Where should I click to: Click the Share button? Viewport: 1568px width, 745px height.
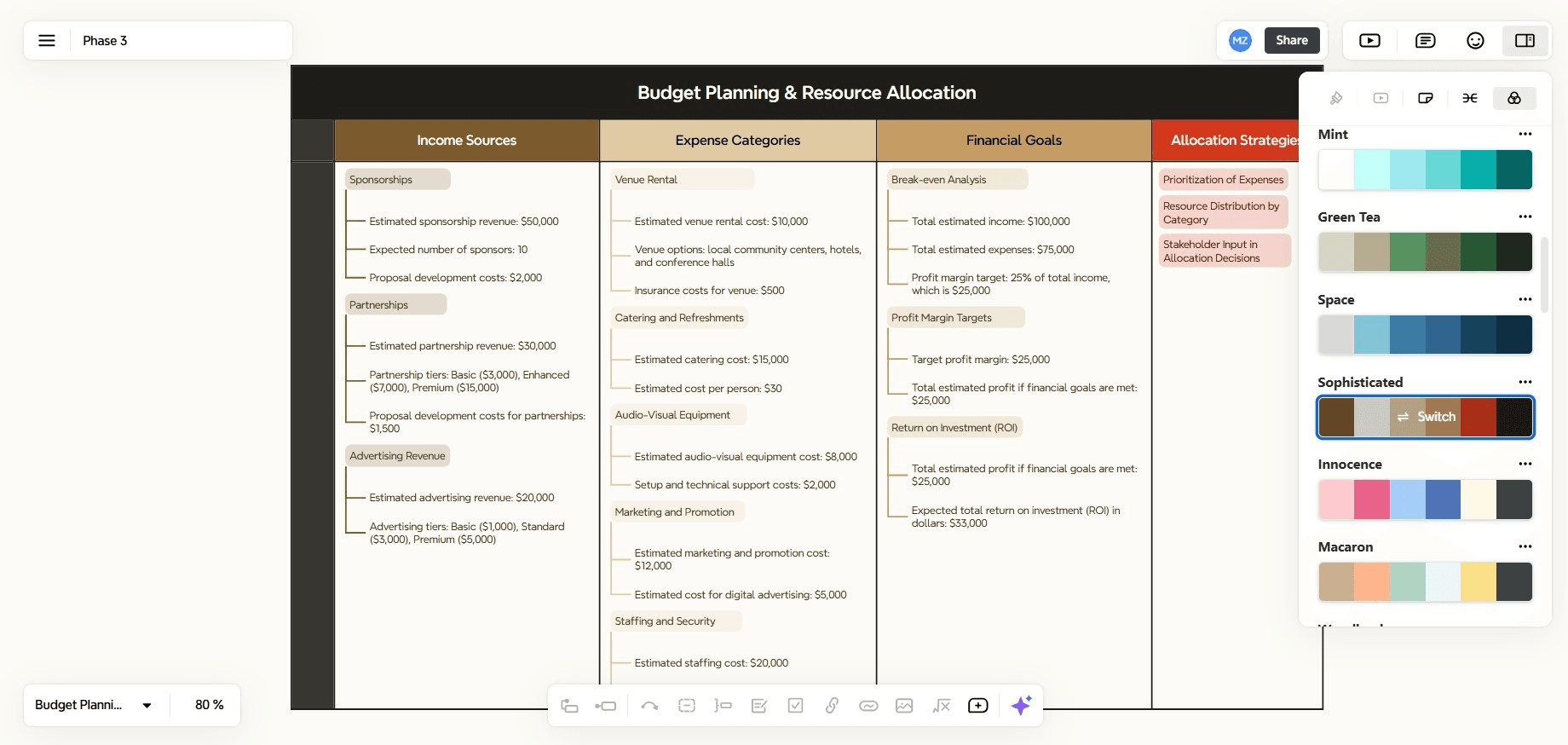[1292, 40]
